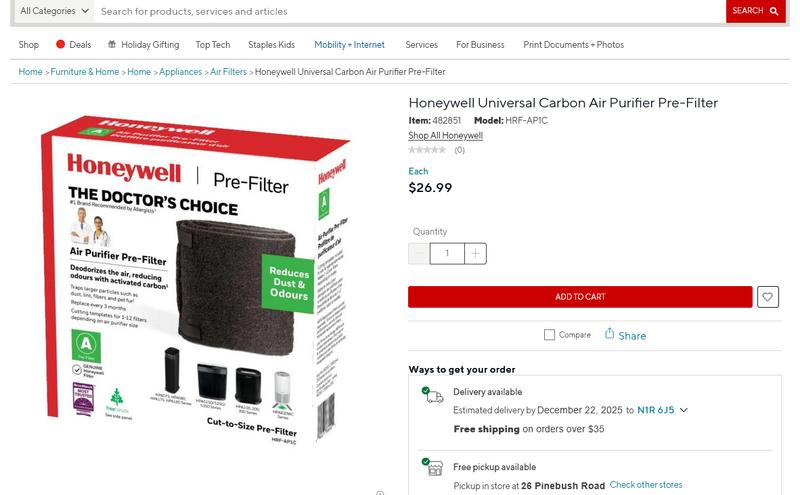The height and width of the screenshot is (495, 800).
Task: Click the search products input field
Action: tap(410, 11)
